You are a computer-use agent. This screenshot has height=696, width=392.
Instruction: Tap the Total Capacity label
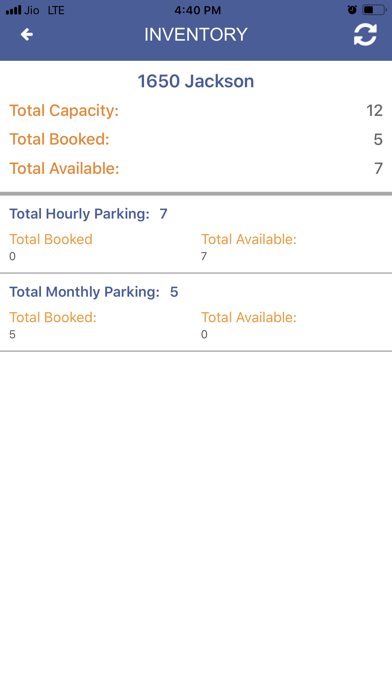point(64,111)
